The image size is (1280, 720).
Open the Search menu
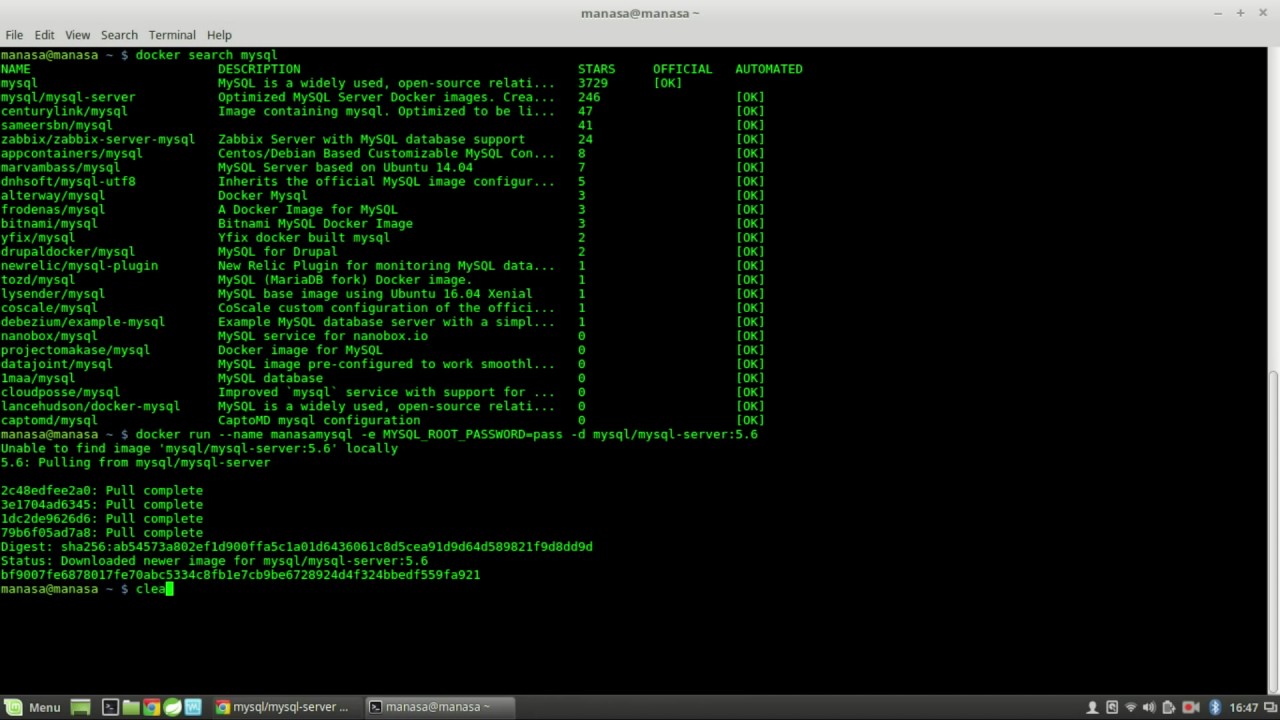coord(119,35)
